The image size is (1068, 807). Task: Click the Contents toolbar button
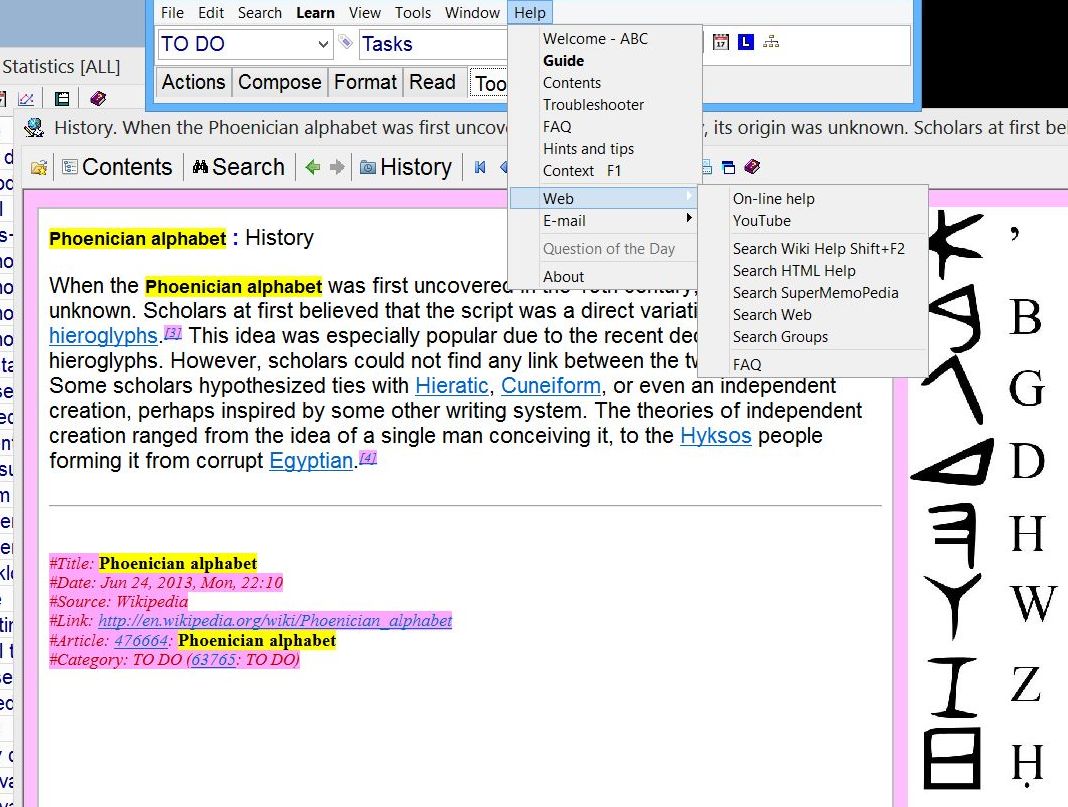coord(117,167)
